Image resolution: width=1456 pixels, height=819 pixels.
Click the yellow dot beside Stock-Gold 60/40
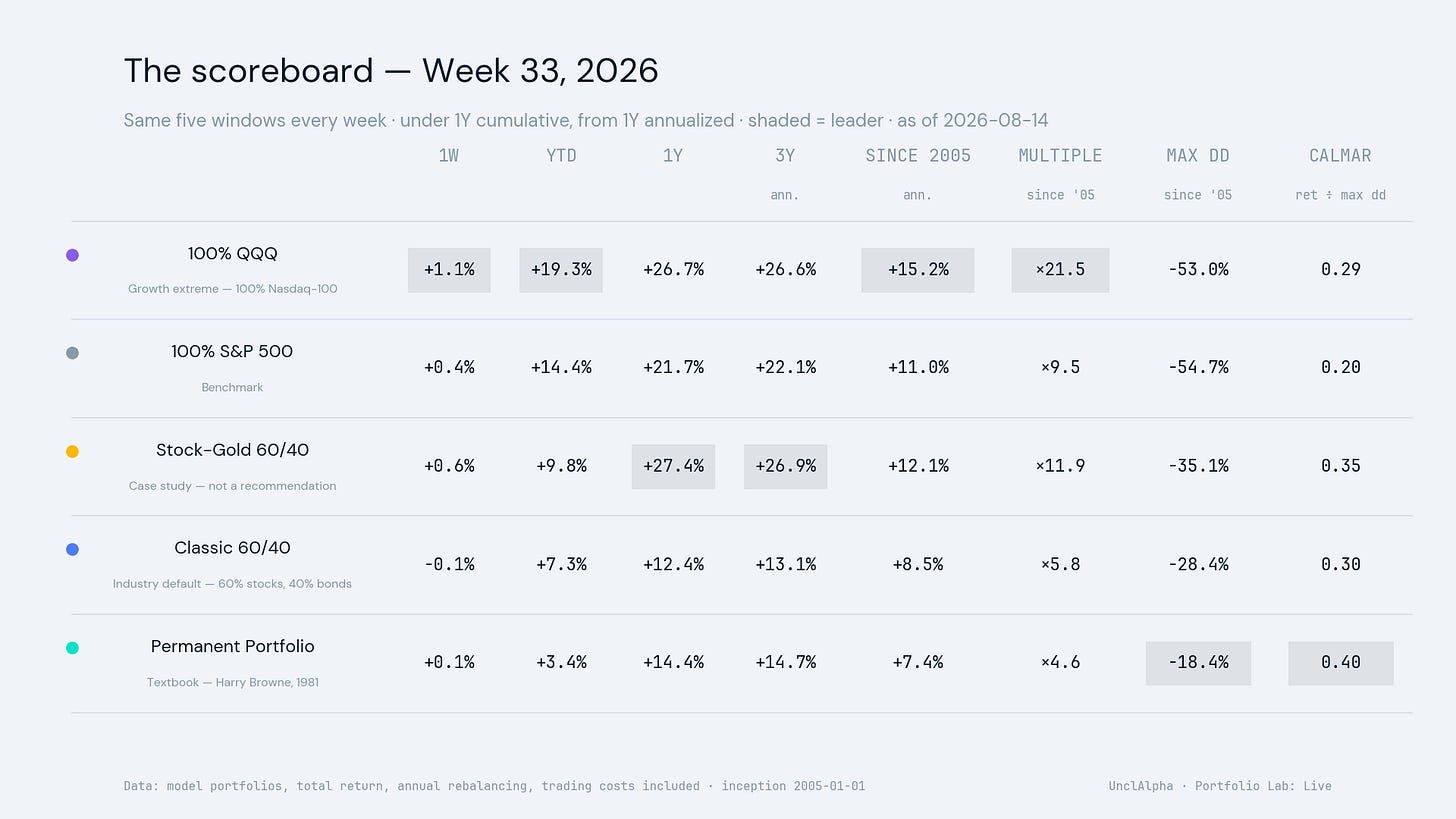click(x=72, y=451)
